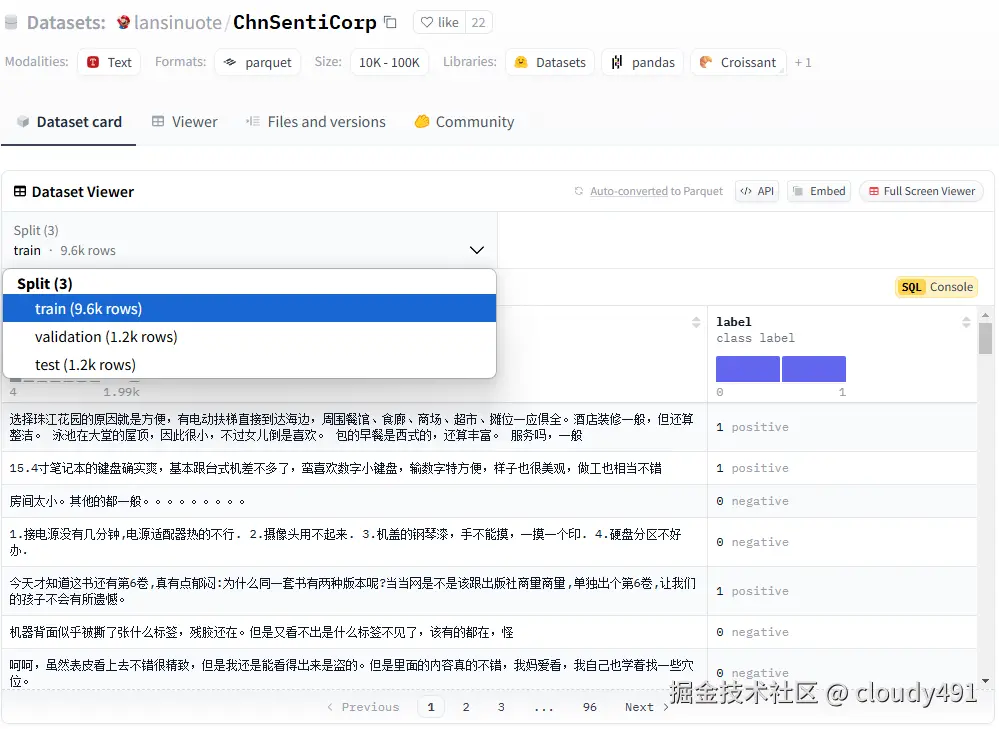Copy the ChnSentiCorp dataset name
Viewport: 999px width, 729px height.
[x=389, y=20]
